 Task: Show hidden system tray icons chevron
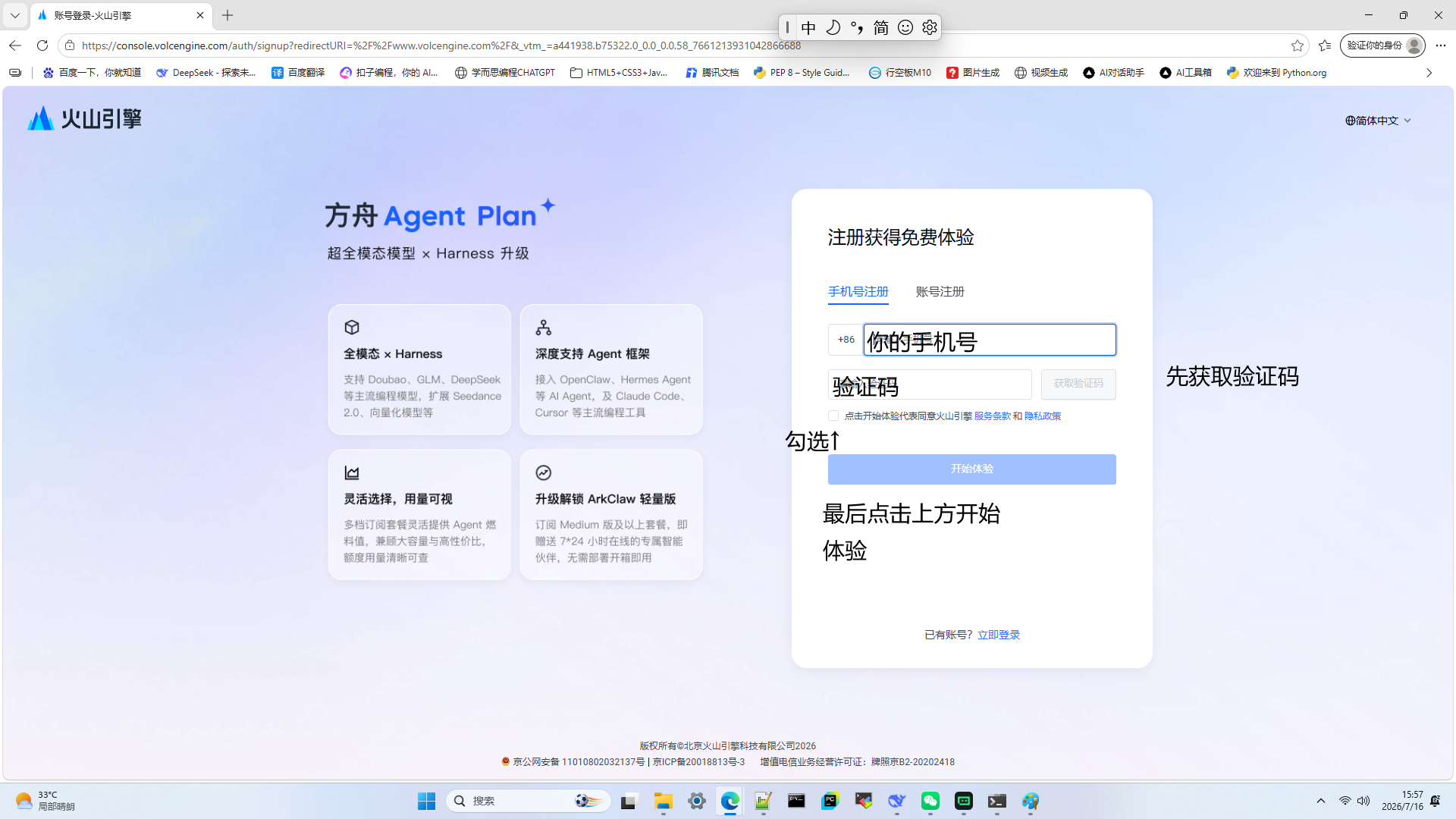[1321, 801]
